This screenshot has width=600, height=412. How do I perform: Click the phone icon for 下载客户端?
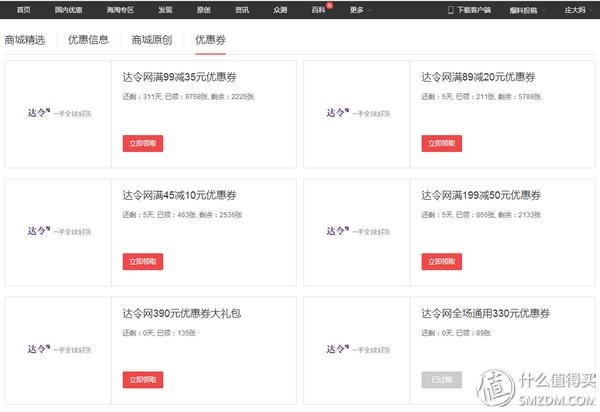point(450,10)
